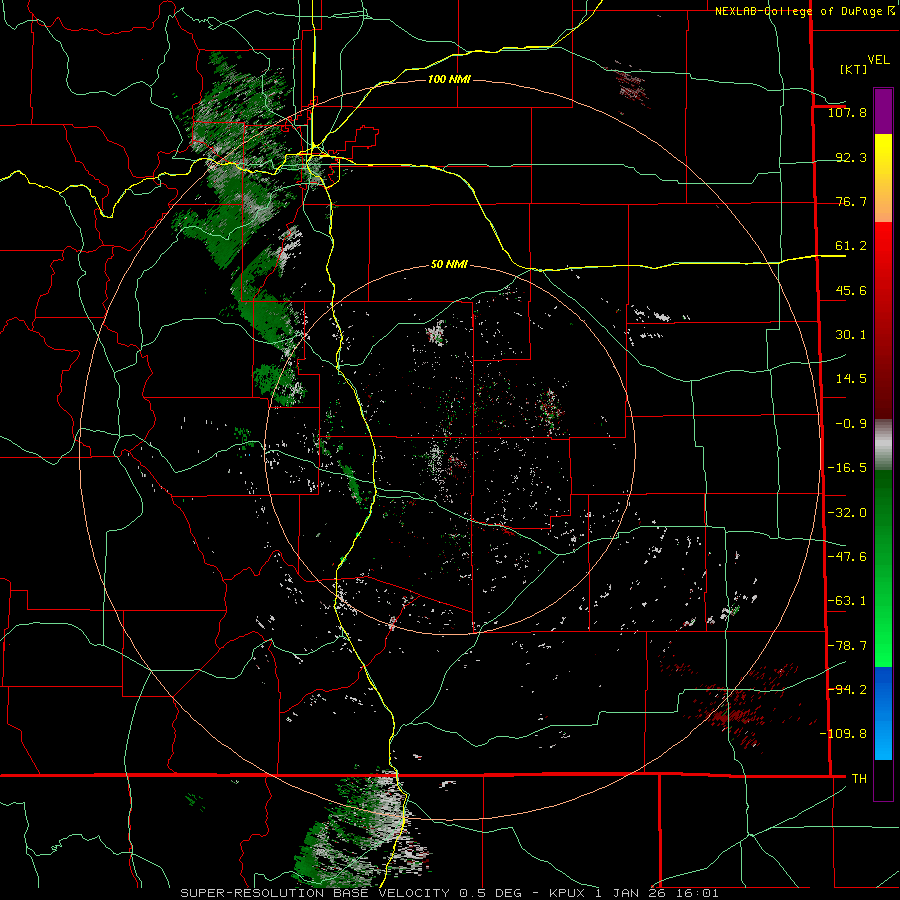900x900 pixels.
Task: Pick the gray near-zero segment of velocity scale
Action: tap(883, 445)
